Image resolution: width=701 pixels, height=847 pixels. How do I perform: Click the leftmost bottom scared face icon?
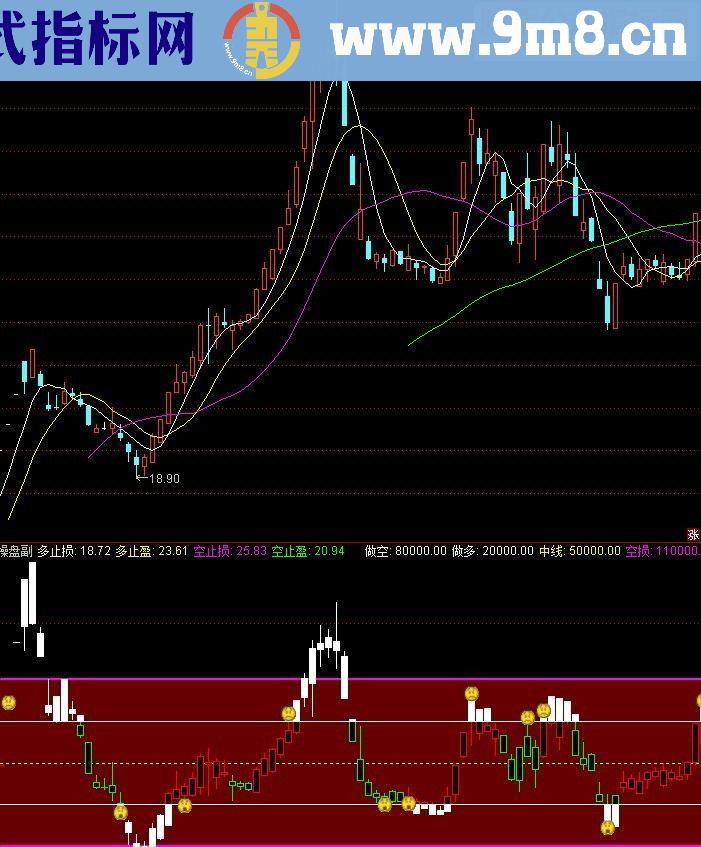click(120, 812)
